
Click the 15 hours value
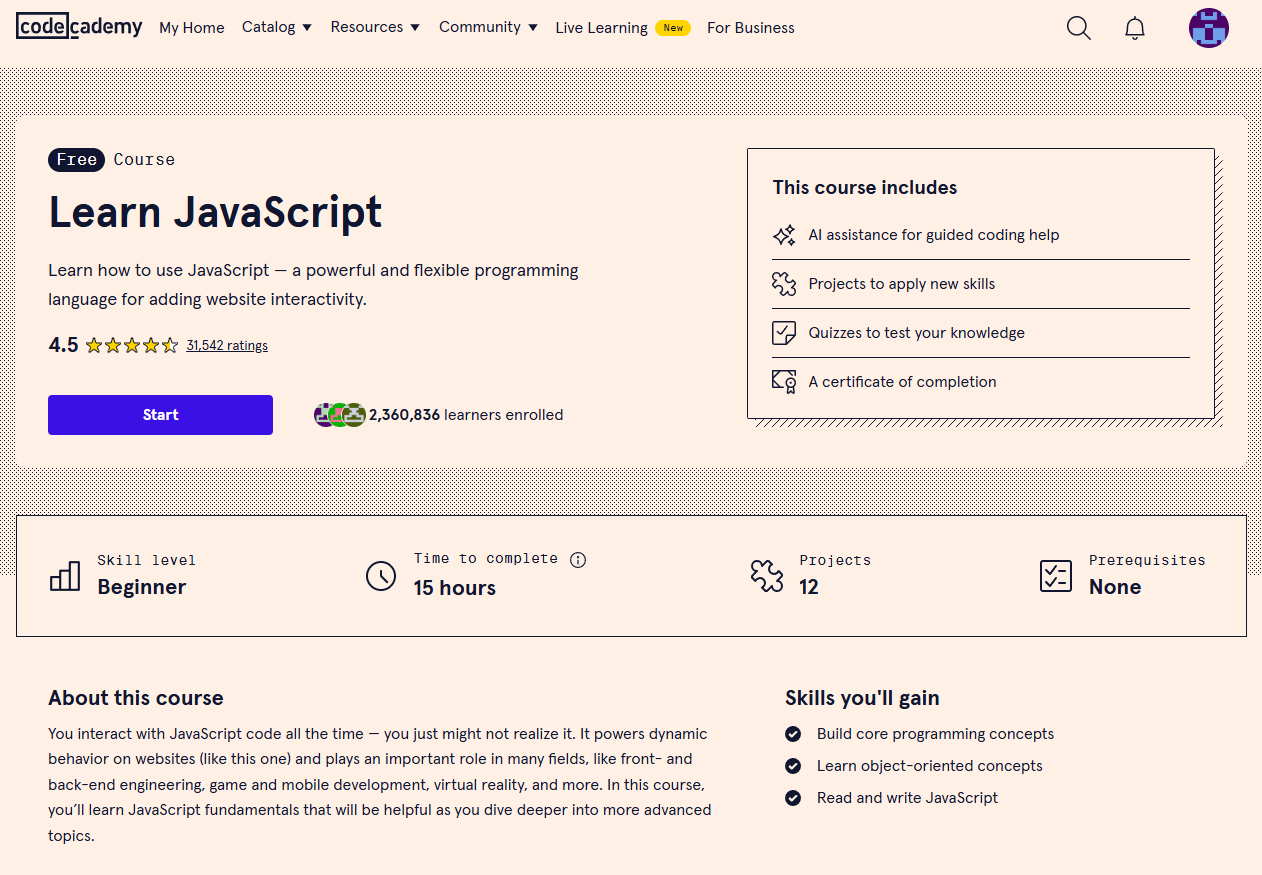point(455,588)
